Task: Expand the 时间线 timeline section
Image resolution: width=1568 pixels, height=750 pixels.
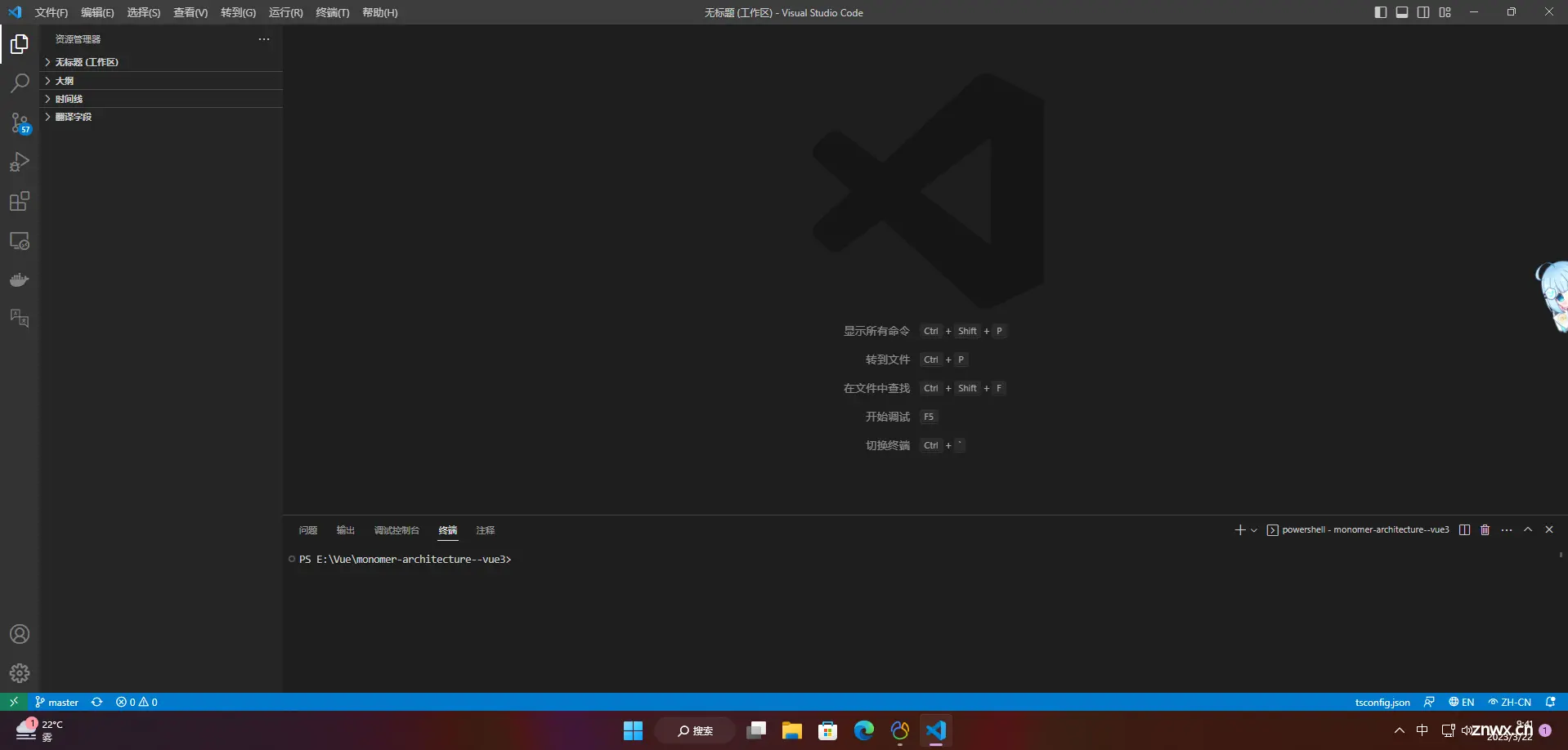Action: (161, 99)
